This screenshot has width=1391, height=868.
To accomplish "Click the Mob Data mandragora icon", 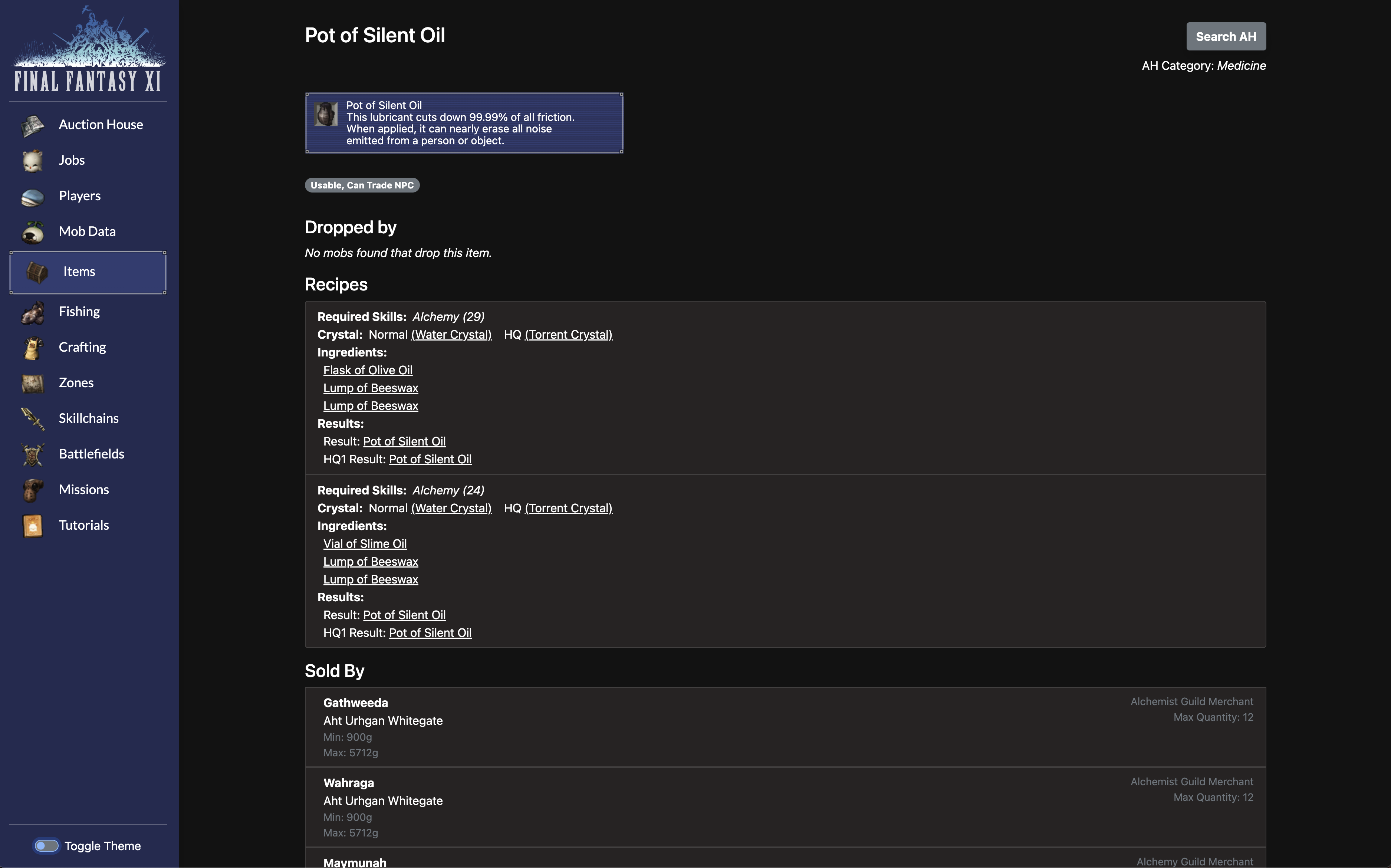I will tap(33, 233).
